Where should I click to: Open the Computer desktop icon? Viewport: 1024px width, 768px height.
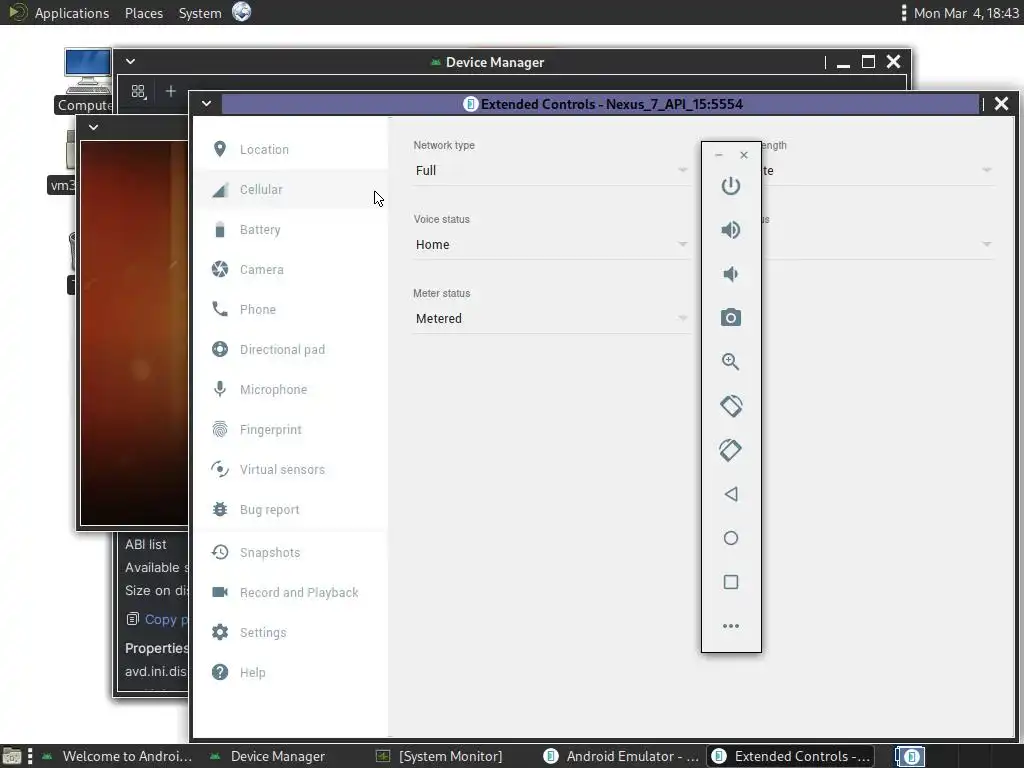(87, 81)
